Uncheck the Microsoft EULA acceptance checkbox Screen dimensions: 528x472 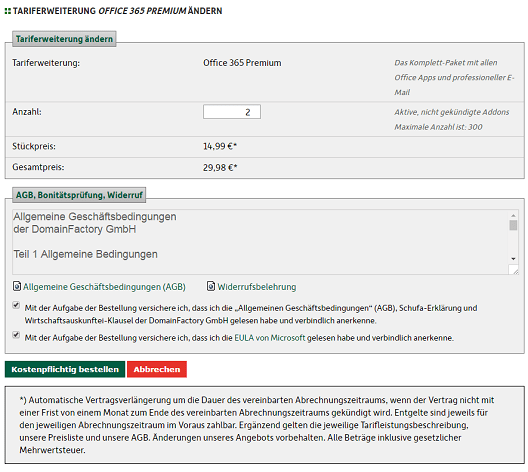tap(16, 335)
